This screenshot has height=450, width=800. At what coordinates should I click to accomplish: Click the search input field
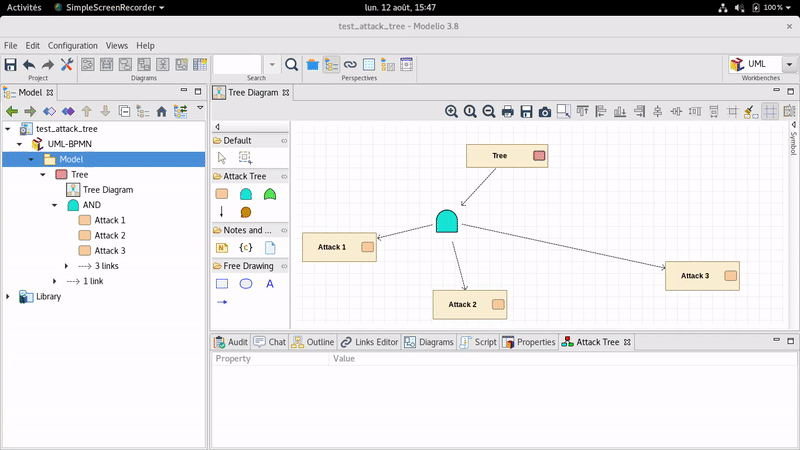(x=237, y=65)
